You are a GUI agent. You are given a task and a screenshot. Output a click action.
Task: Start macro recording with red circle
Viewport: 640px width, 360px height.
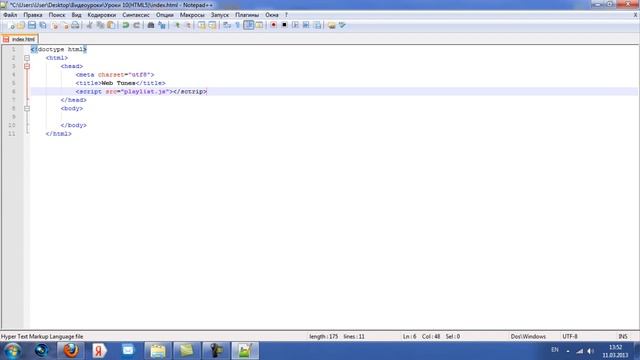[273, 25]
